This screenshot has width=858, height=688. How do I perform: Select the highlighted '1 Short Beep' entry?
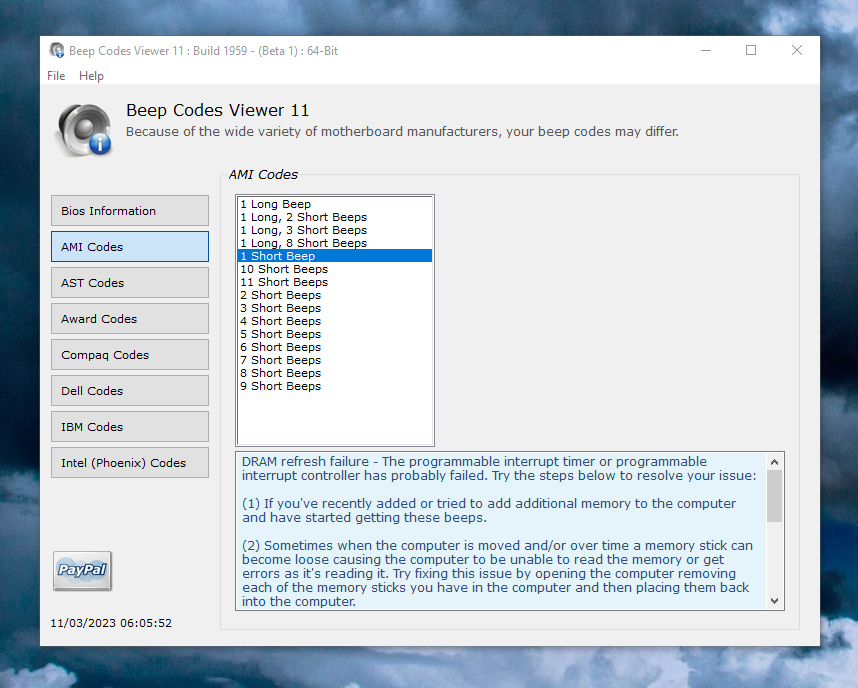[335, 256]
